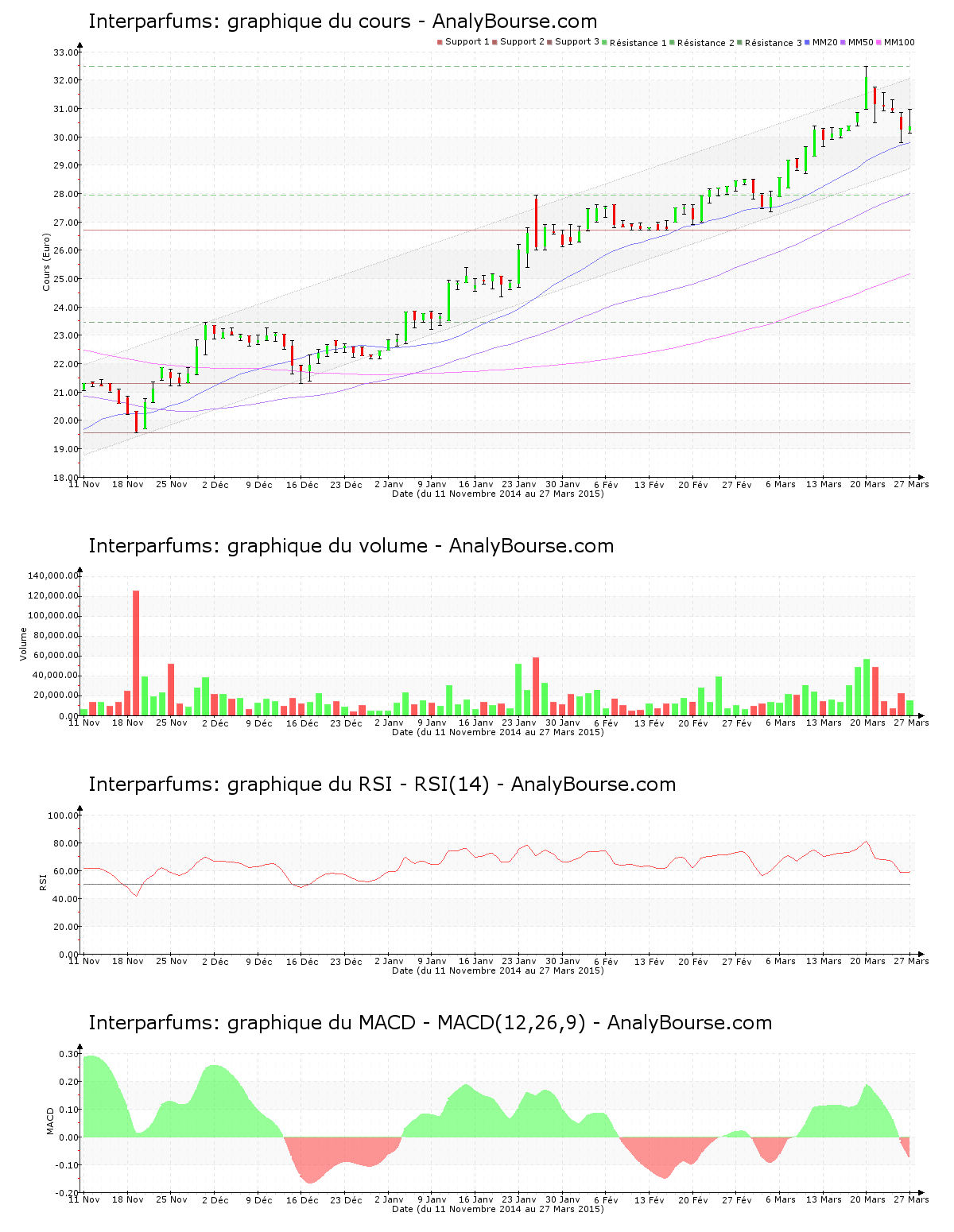
Task: Click '2 Janv' on the price chart date axis
Action: tap(389, 484)
